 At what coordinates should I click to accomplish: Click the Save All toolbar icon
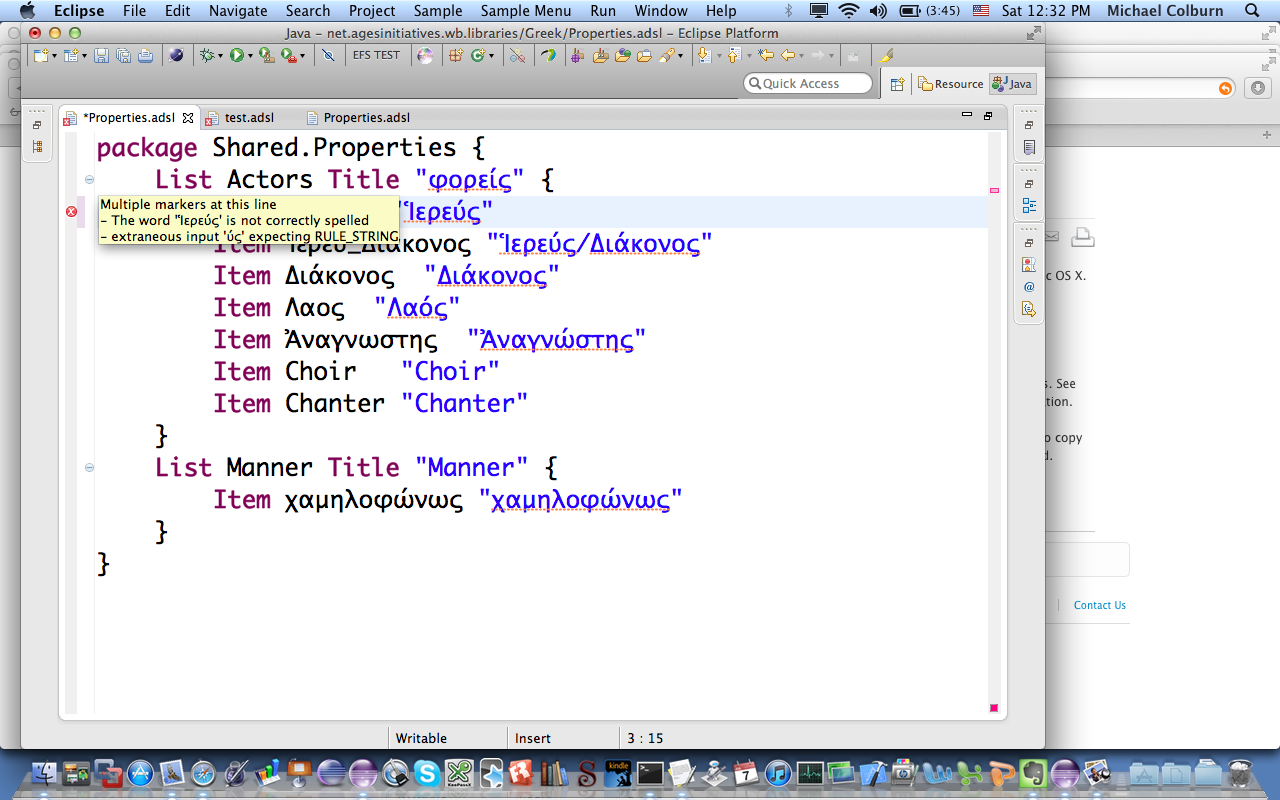123,55
